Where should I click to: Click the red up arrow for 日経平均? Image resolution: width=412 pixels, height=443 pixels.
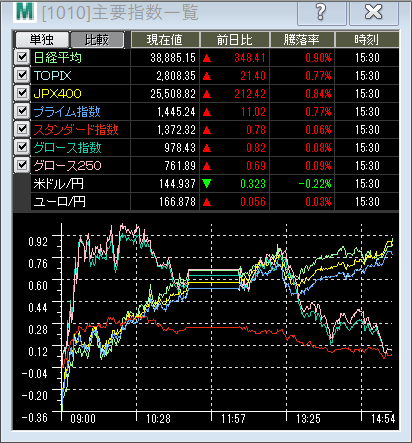pyautogui.click(x=207, y=58)
